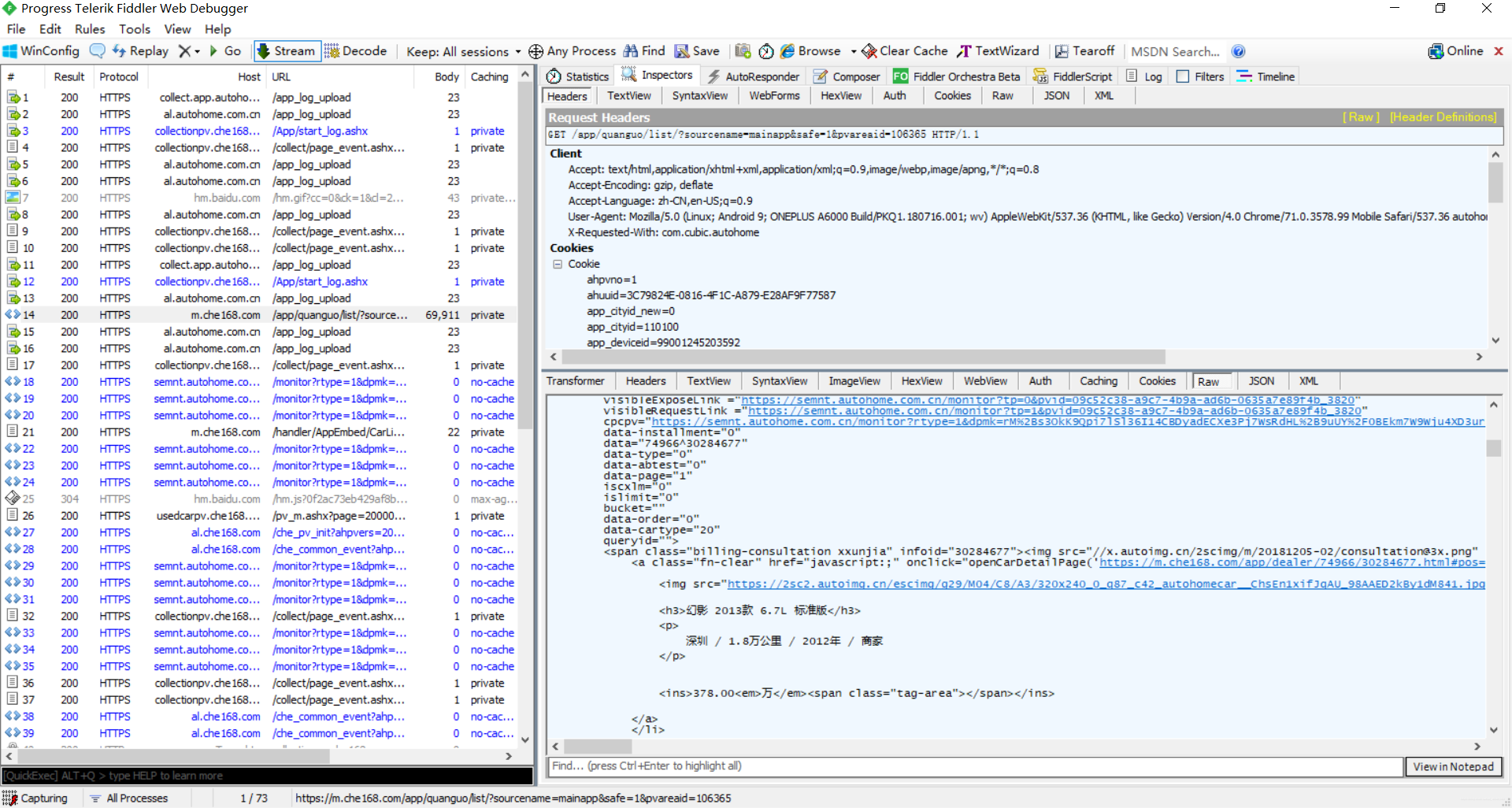Image resolution: width=1512 pixels, height=808 pixels.
Task: Open the File menu
Action: (x=16, y=29)
